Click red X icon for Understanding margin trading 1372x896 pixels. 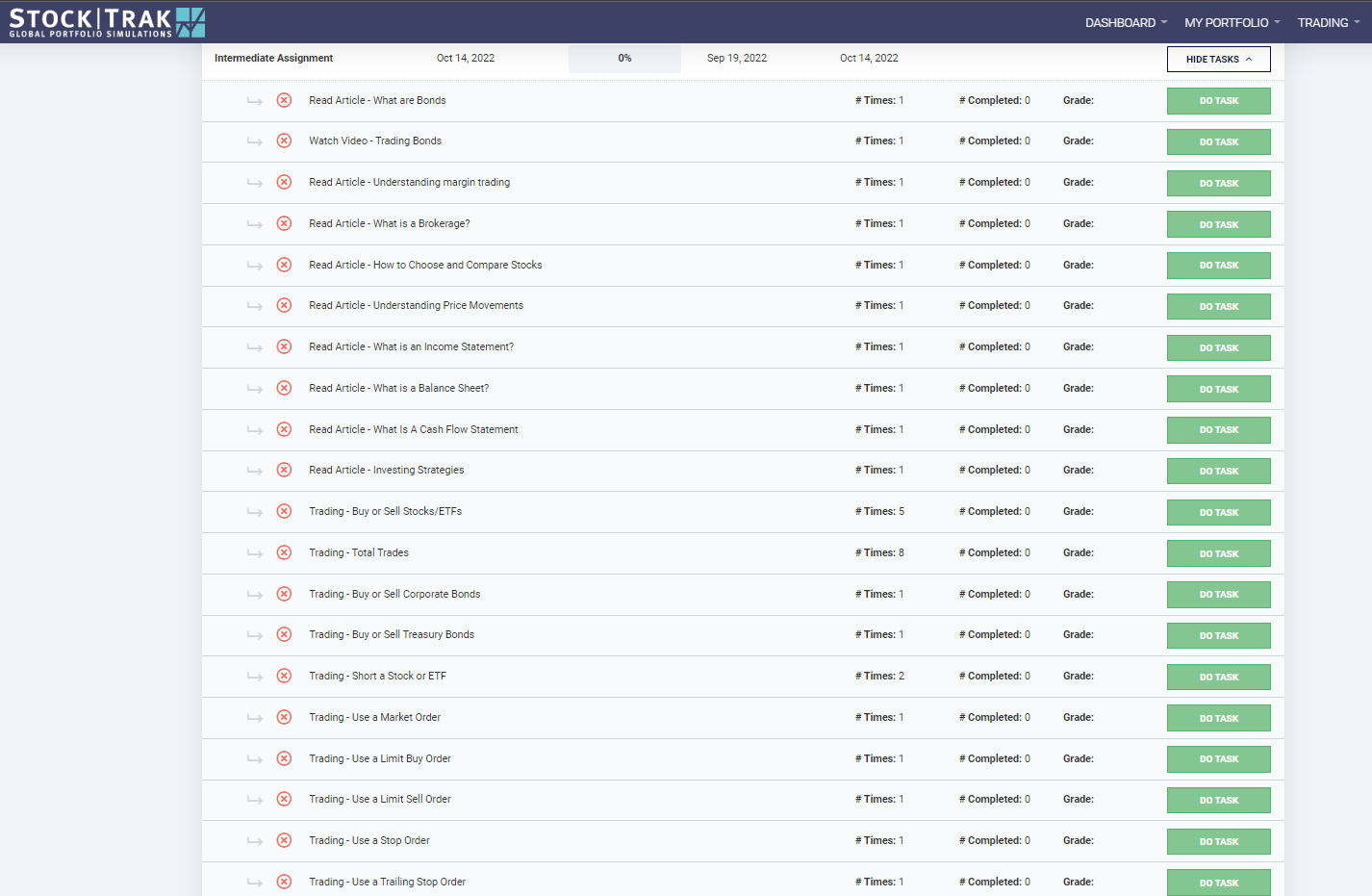point(284,182)
